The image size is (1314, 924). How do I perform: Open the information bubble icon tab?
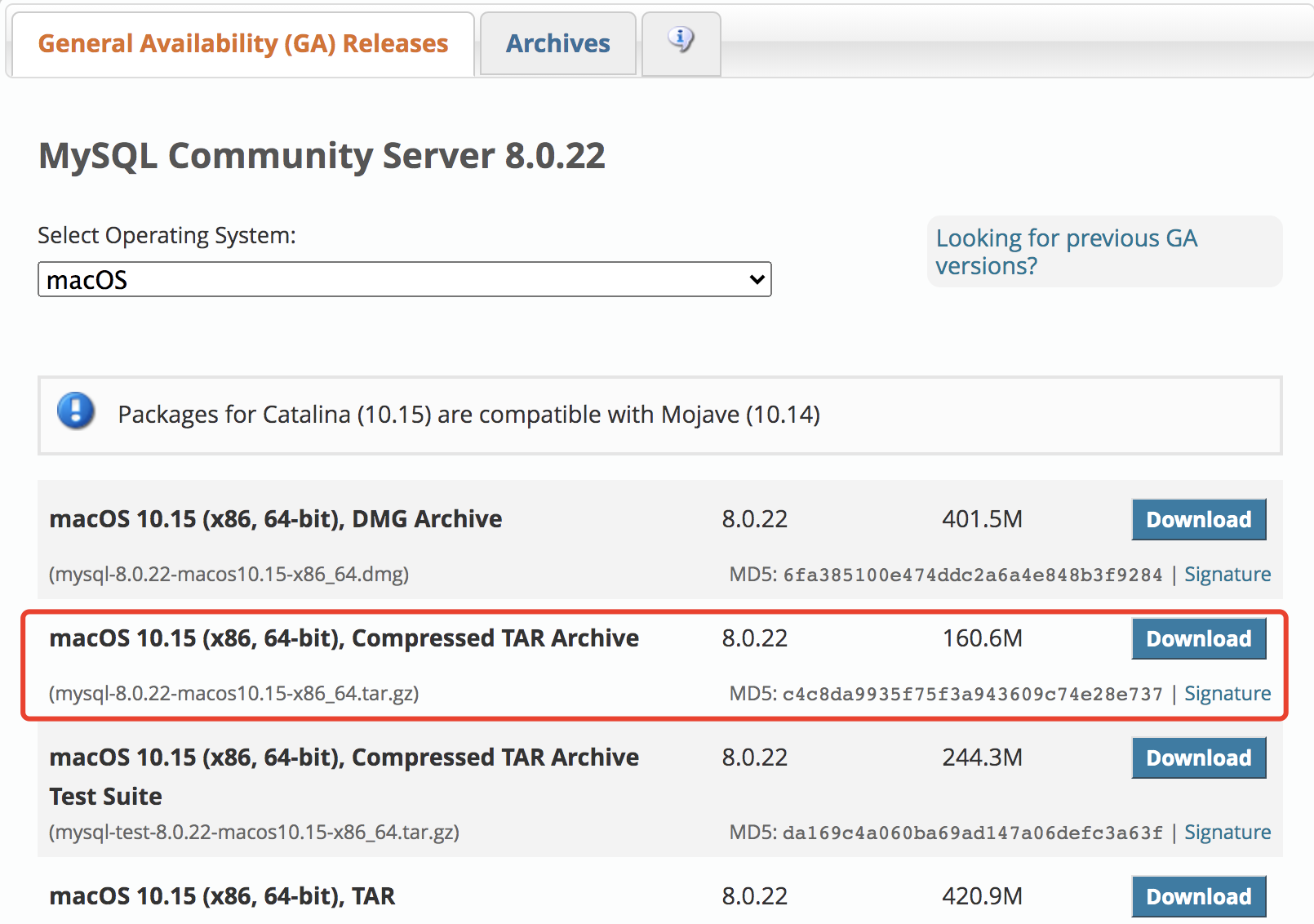coord(681,44)
